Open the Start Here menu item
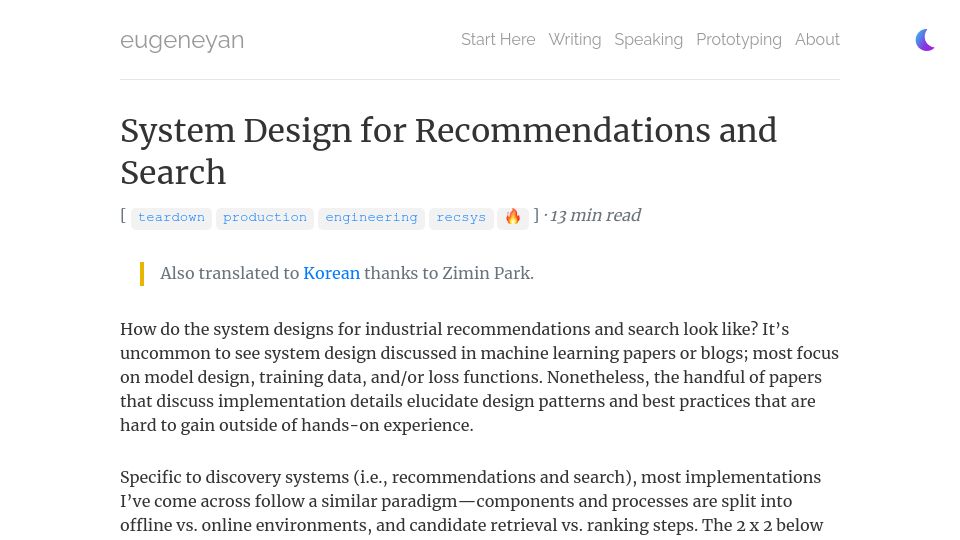 (x=498, y=40)
